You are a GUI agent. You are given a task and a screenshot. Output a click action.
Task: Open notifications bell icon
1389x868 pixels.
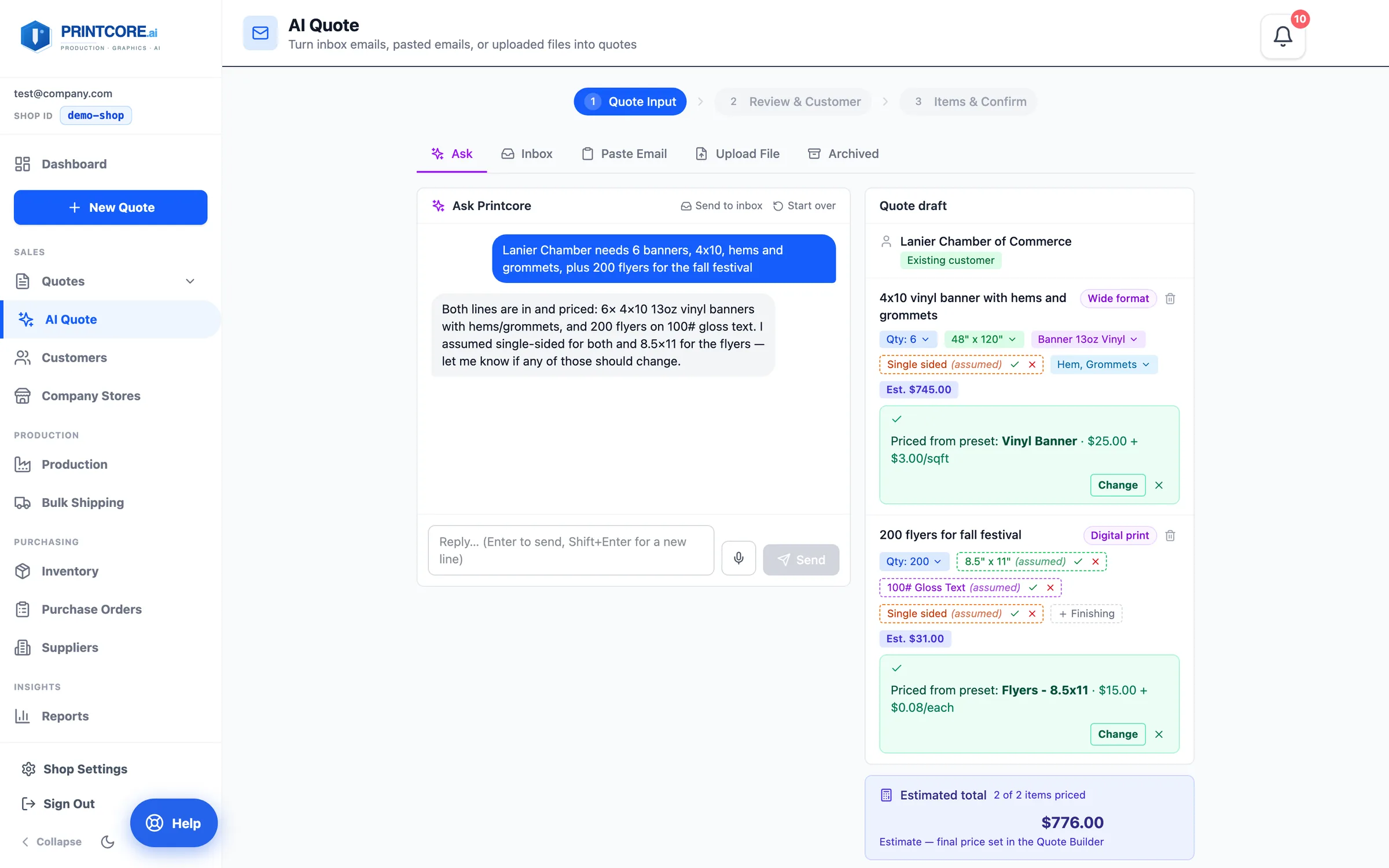tap(1283, 36)
